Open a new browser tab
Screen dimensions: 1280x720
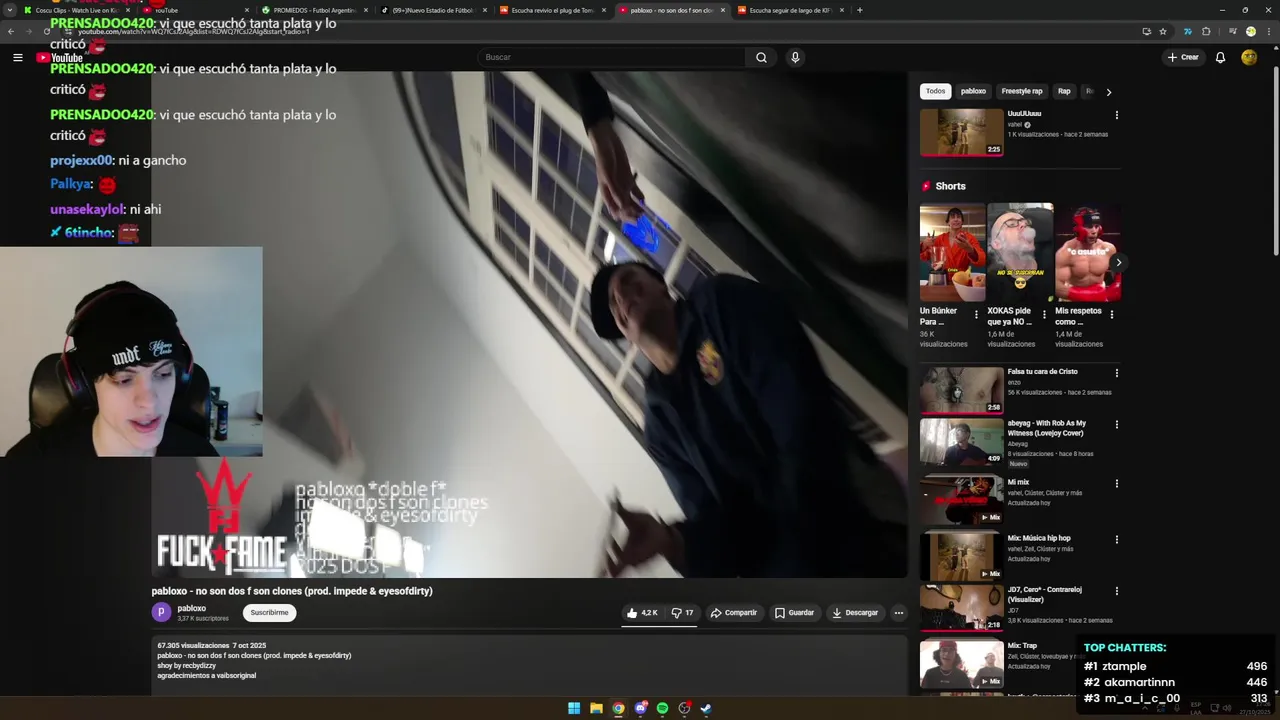[860, 10]
